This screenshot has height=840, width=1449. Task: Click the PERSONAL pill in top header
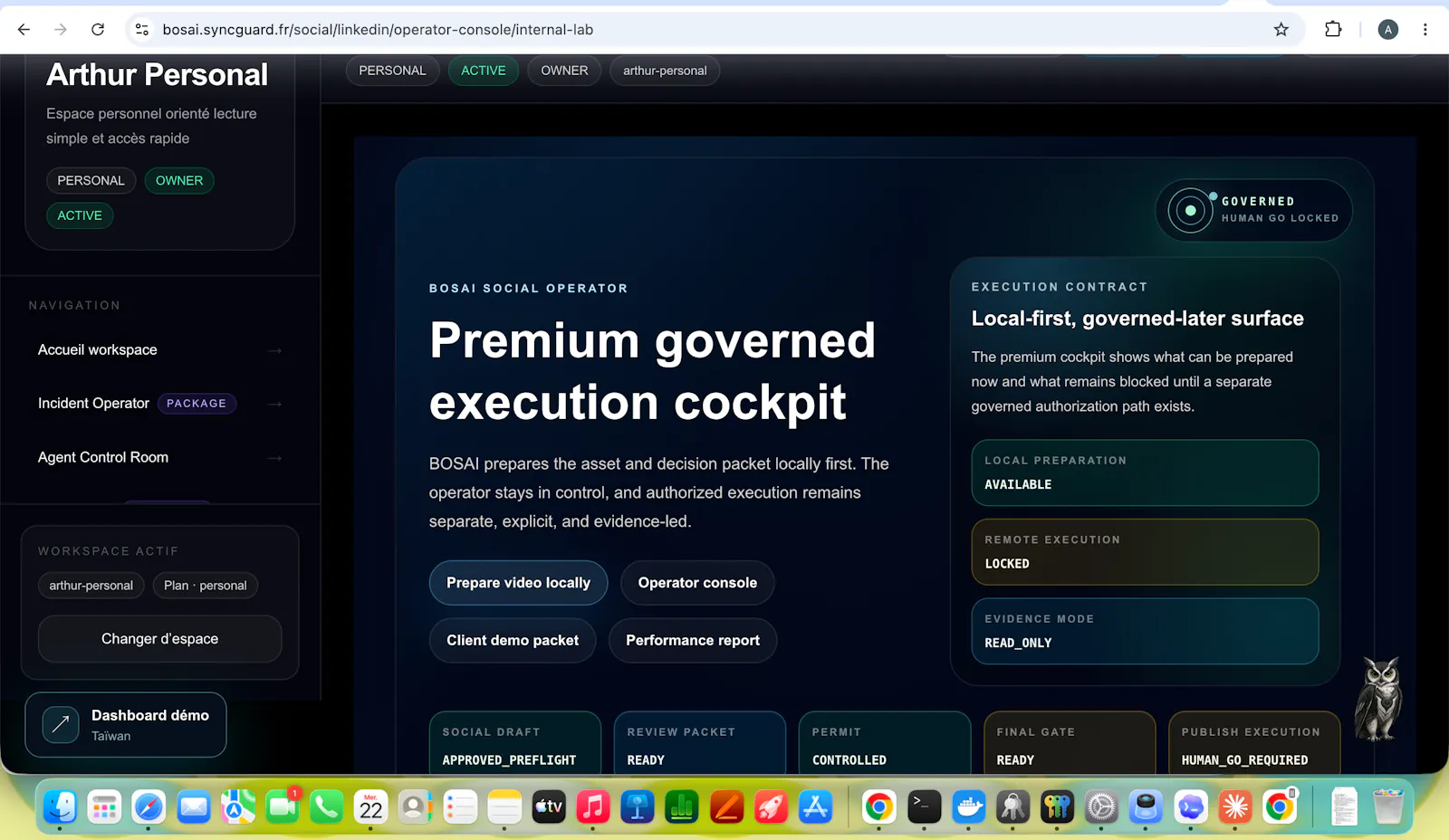(x=392, y=71)
